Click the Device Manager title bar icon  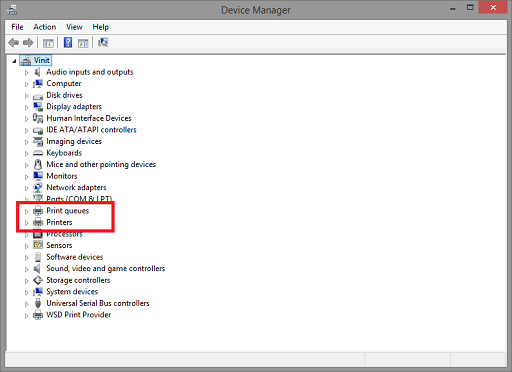click(x=12, y=10)
